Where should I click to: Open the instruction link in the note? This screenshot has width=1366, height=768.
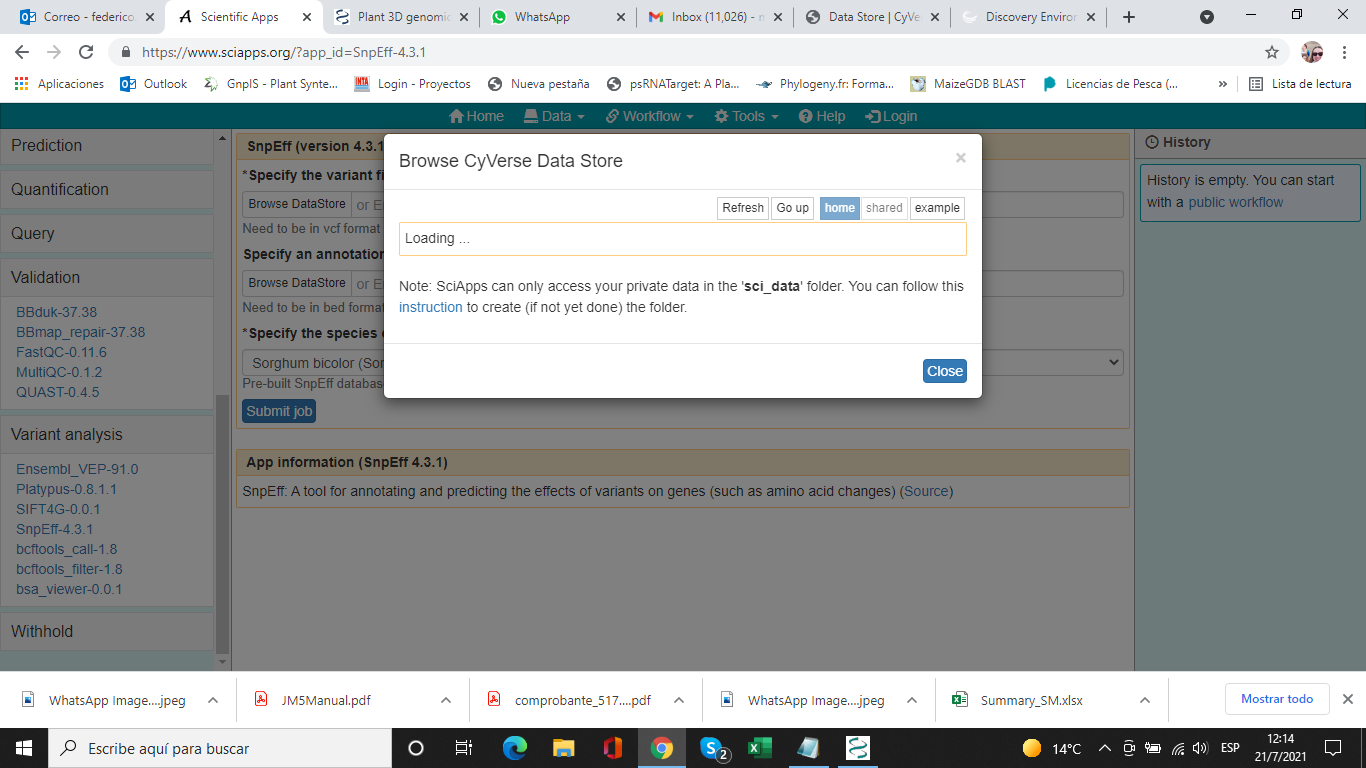click(430, 307)
